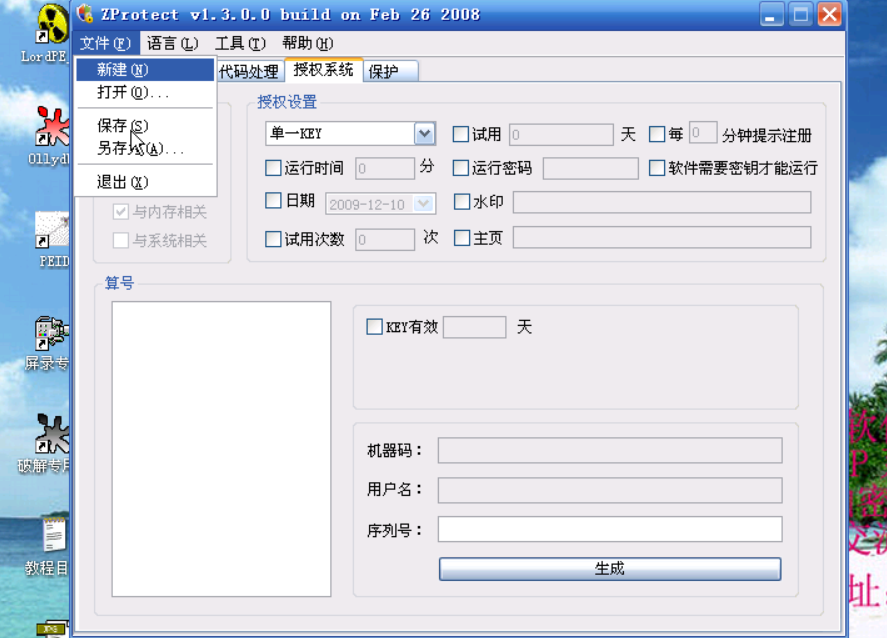Choose 新建(N) from the file menu
The height and width of the screenshot is (638, 887).
(122, 70)
